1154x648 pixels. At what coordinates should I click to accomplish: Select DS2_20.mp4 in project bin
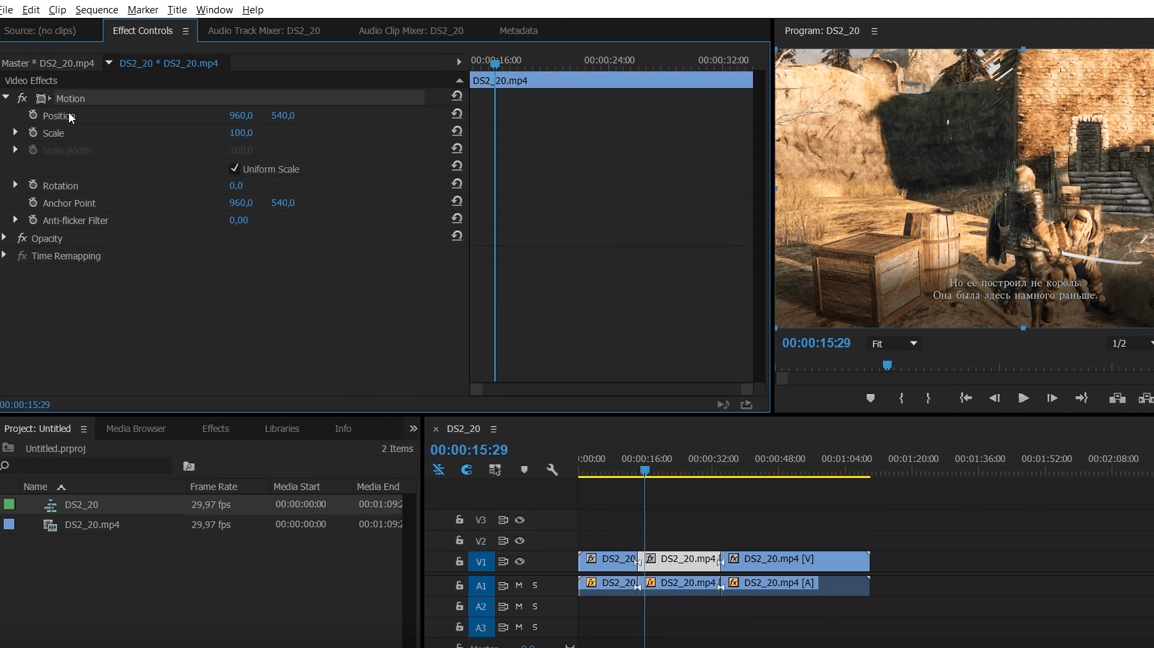coord(92,525)
